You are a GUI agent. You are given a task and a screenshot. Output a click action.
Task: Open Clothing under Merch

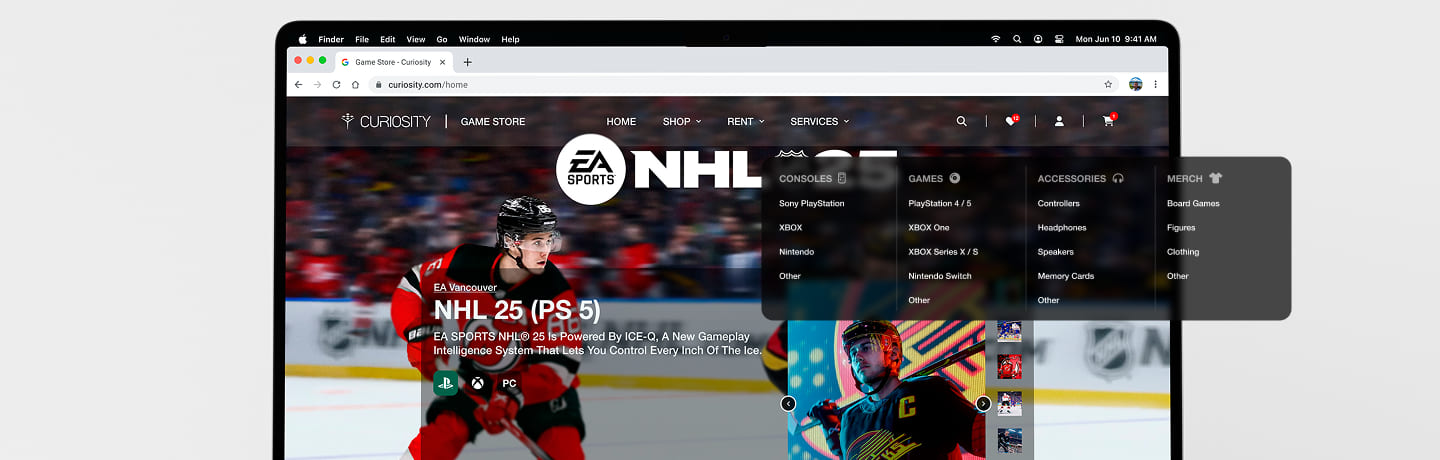click(x=1182, y=251)
